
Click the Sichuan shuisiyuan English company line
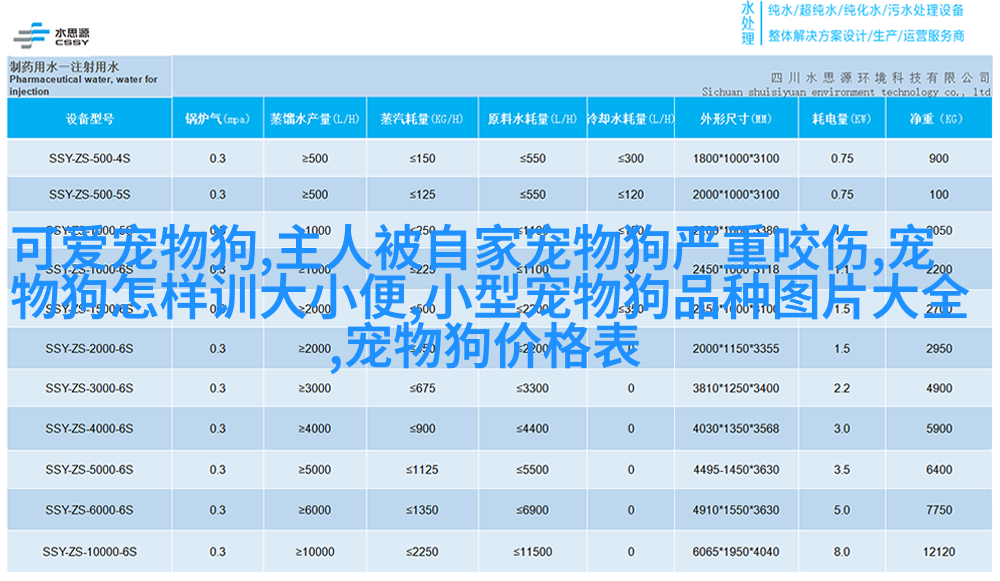[x=846, y=92]
